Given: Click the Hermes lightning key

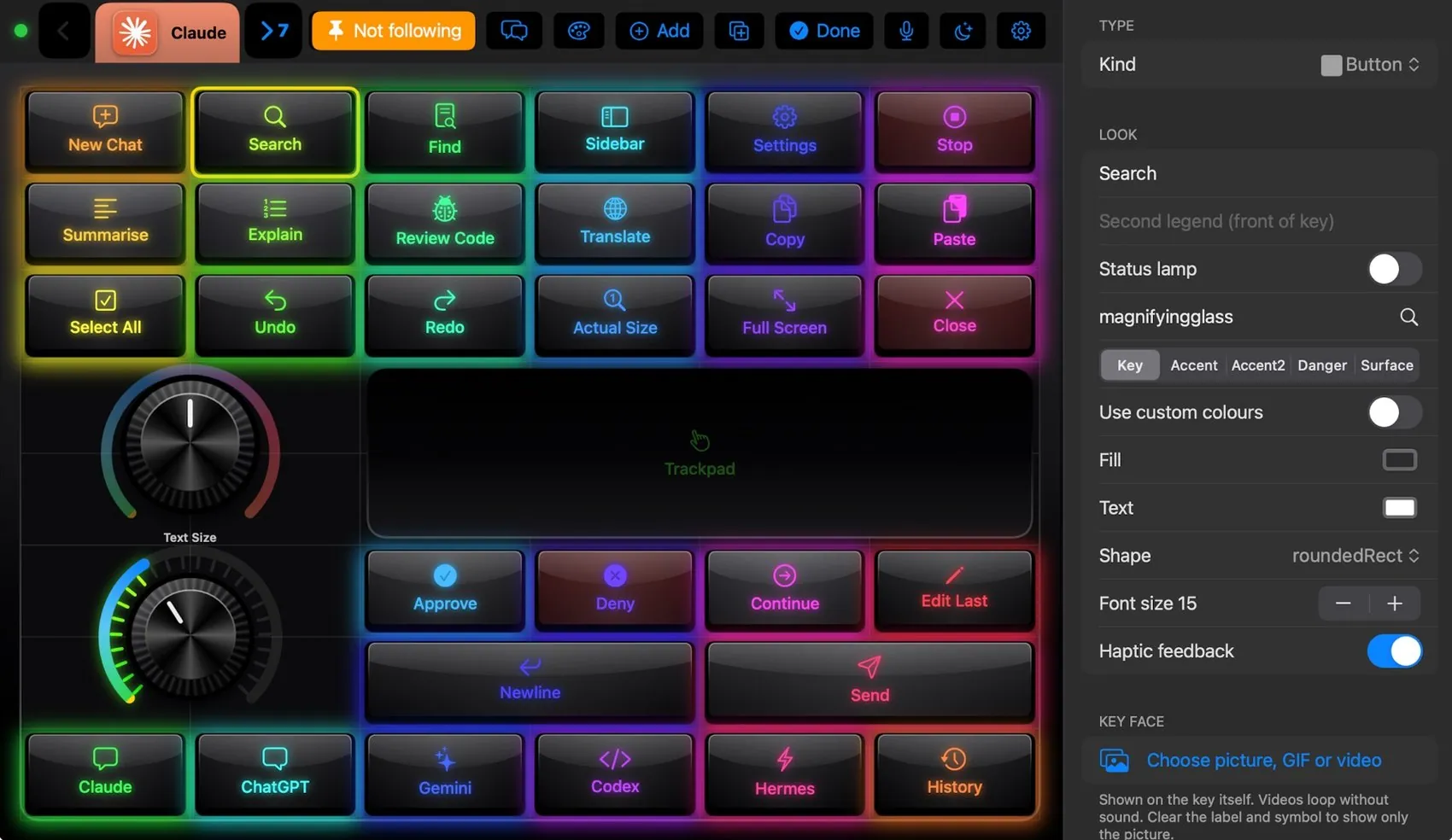Looking at the screenshot, I should point(784,773).
